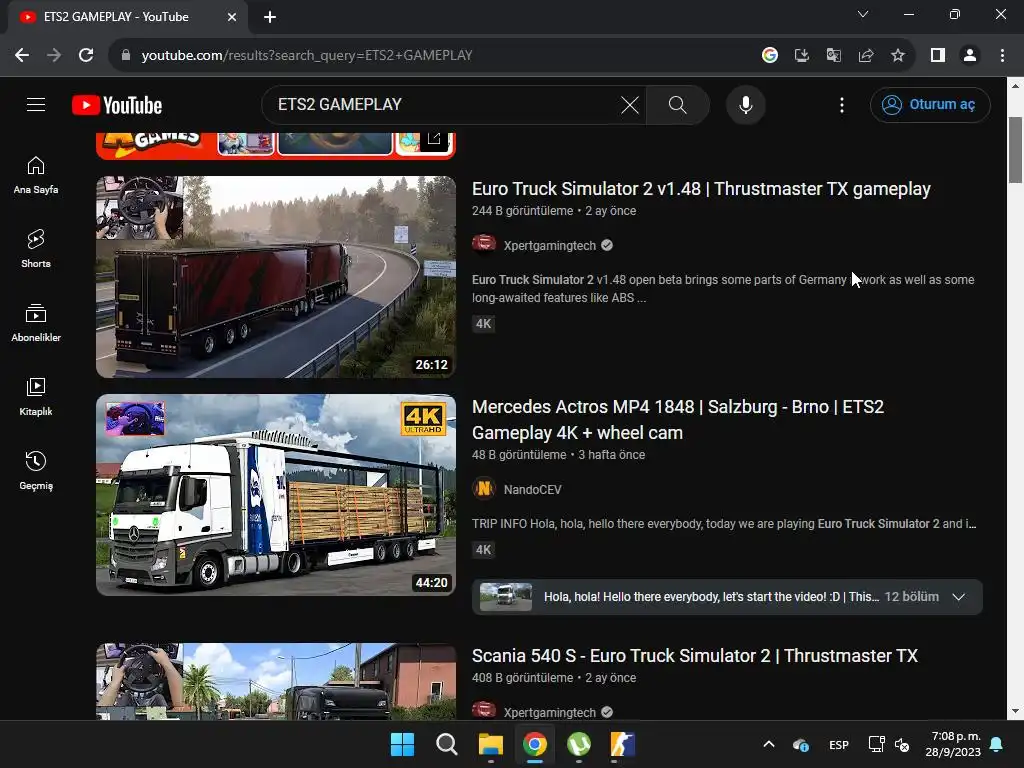Open Abonelikler subscriptions in sidebar
Image resolution: width=1024 pixels, height=768 pixels.
(x=36, y=323)
